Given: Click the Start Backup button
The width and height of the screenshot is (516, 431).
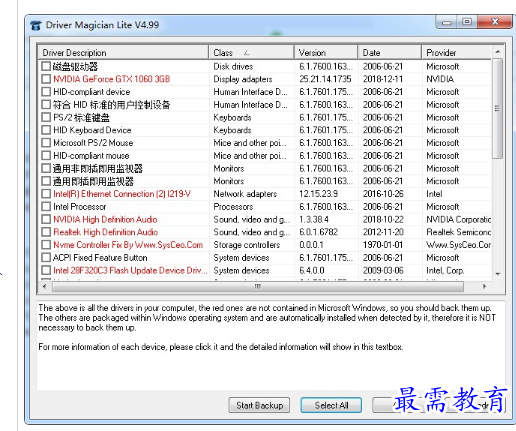Looking at the screenshot, I should 259,405.
